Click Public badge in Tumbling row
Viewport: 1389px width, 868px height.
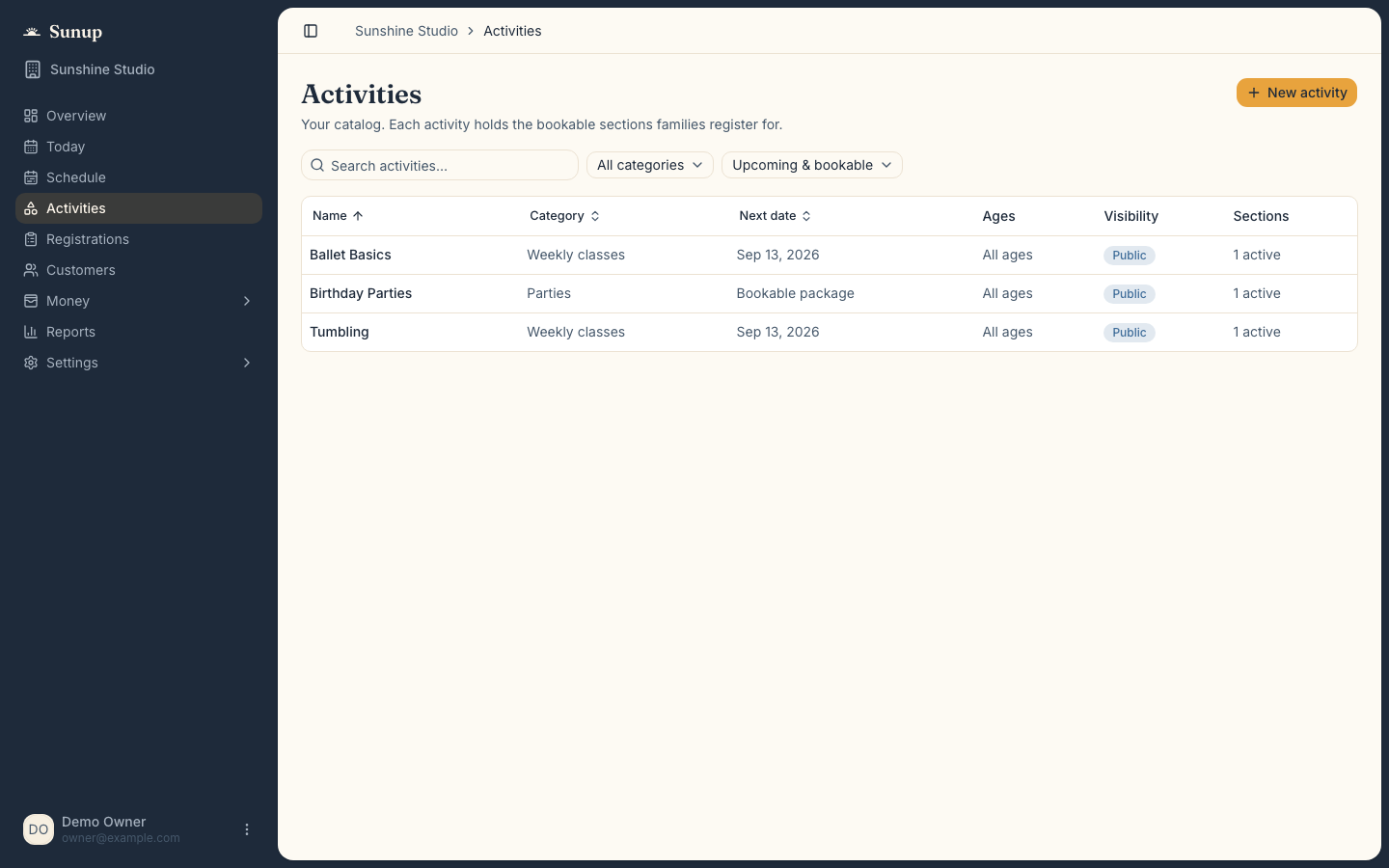point(1130,333)
